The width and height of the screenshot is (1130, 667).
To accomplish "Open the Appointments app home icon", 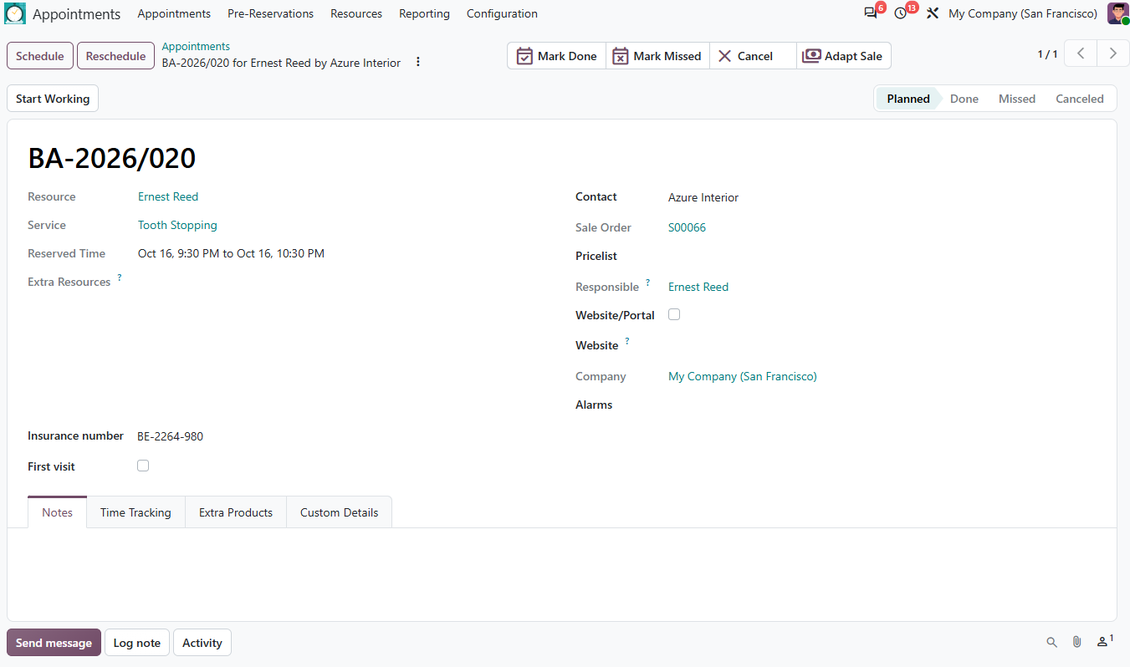I will pyautogui.click(x=14, y=14).
